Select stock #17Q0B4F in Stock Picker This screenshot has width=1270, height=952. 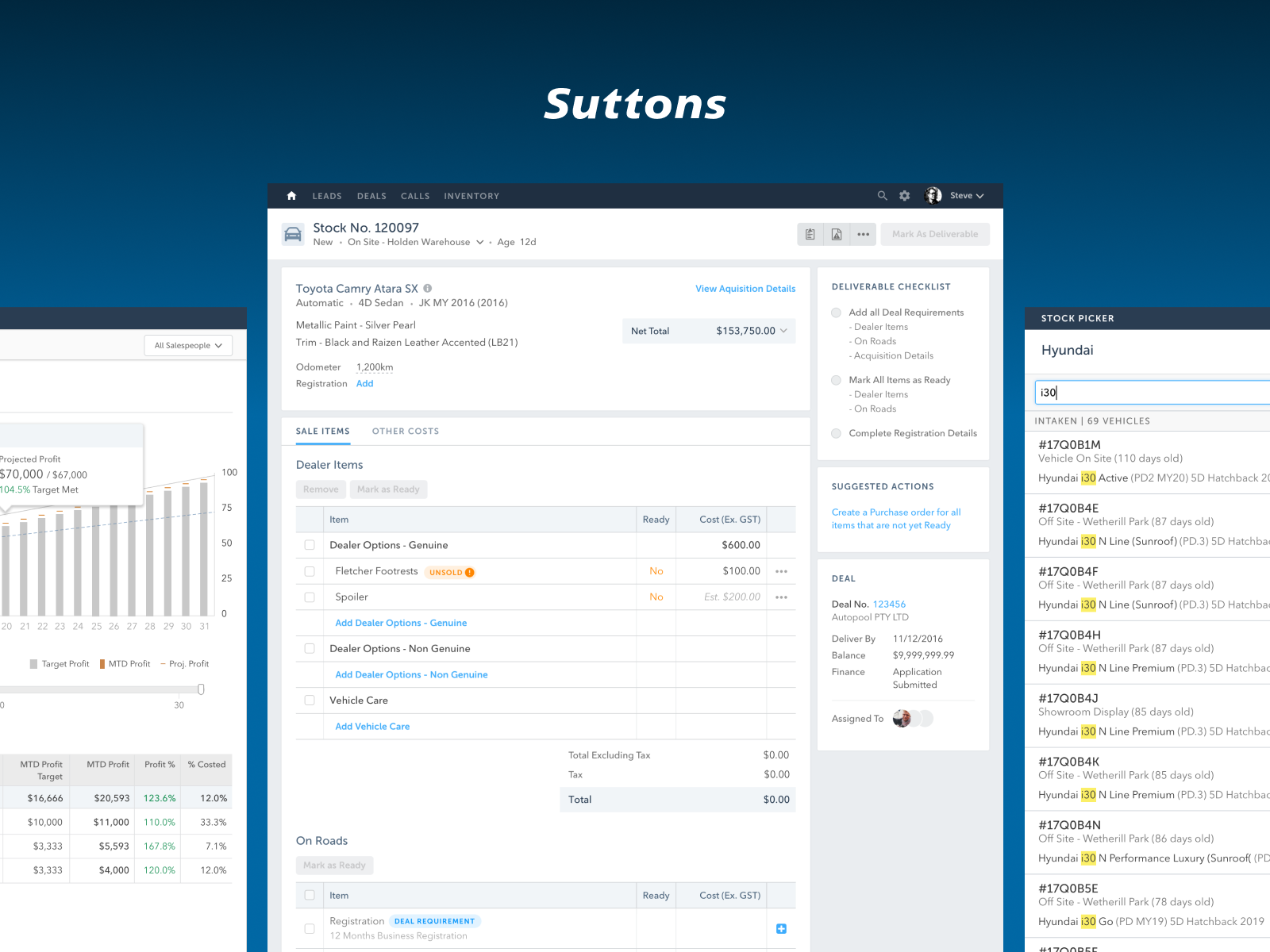(1148, 589)
